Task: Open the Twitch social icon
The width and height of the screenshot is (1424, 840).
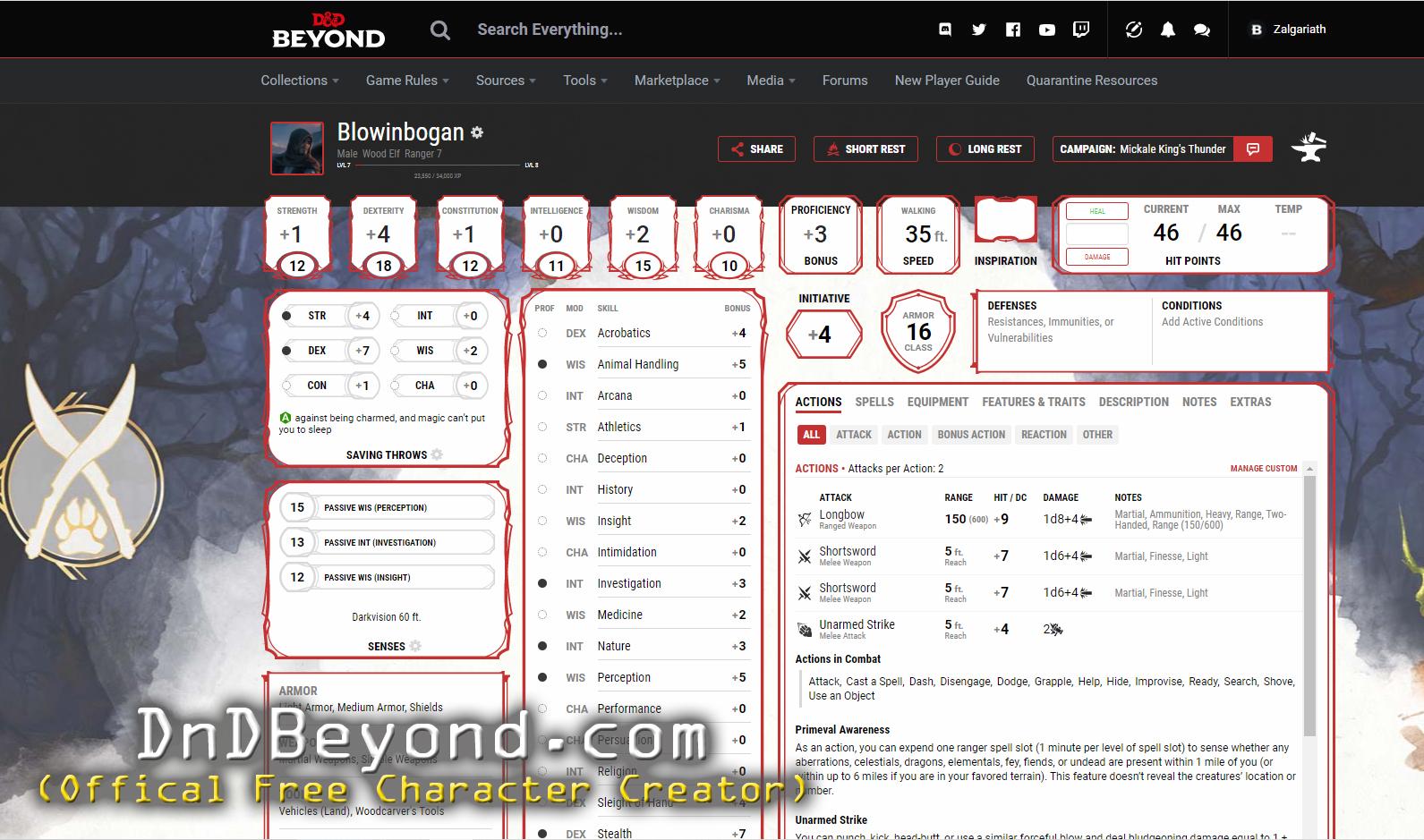Action: pos(1081,30)
